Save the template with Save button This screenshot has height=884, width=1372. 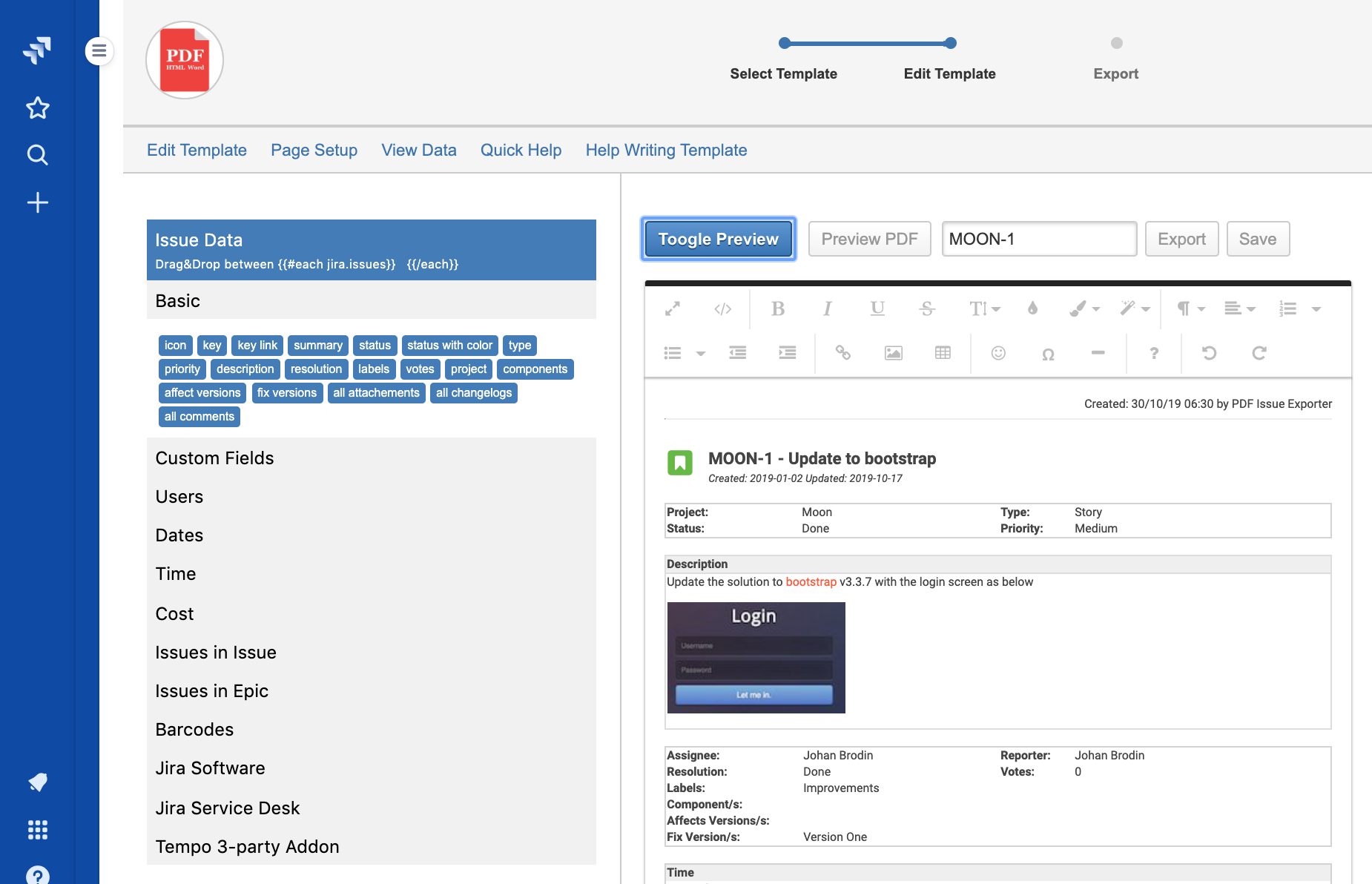pos(1258,239)
